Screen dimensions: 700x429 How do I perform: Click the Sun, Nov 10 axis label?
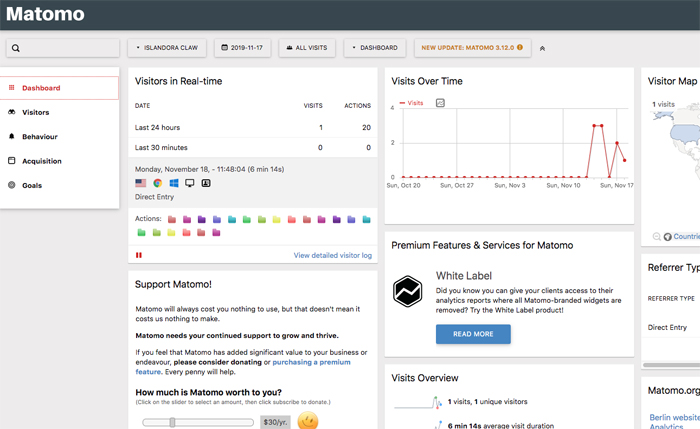click(563, 185)
